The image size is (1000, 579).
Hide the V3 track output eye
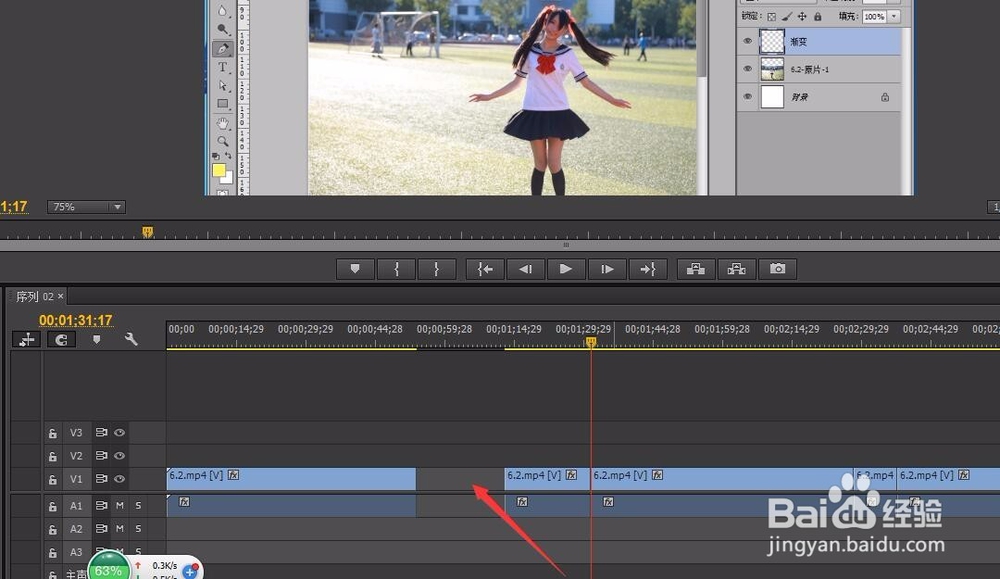119,432
